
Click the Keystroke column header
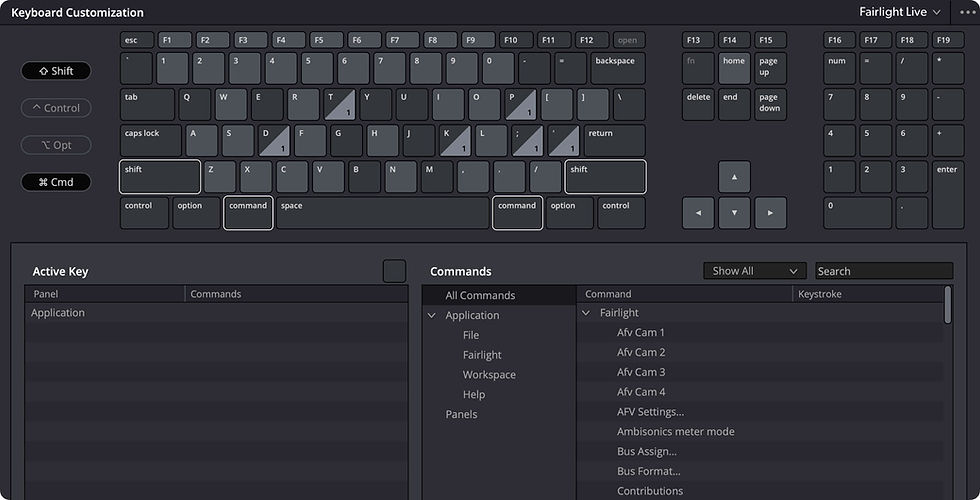point(869,294)
